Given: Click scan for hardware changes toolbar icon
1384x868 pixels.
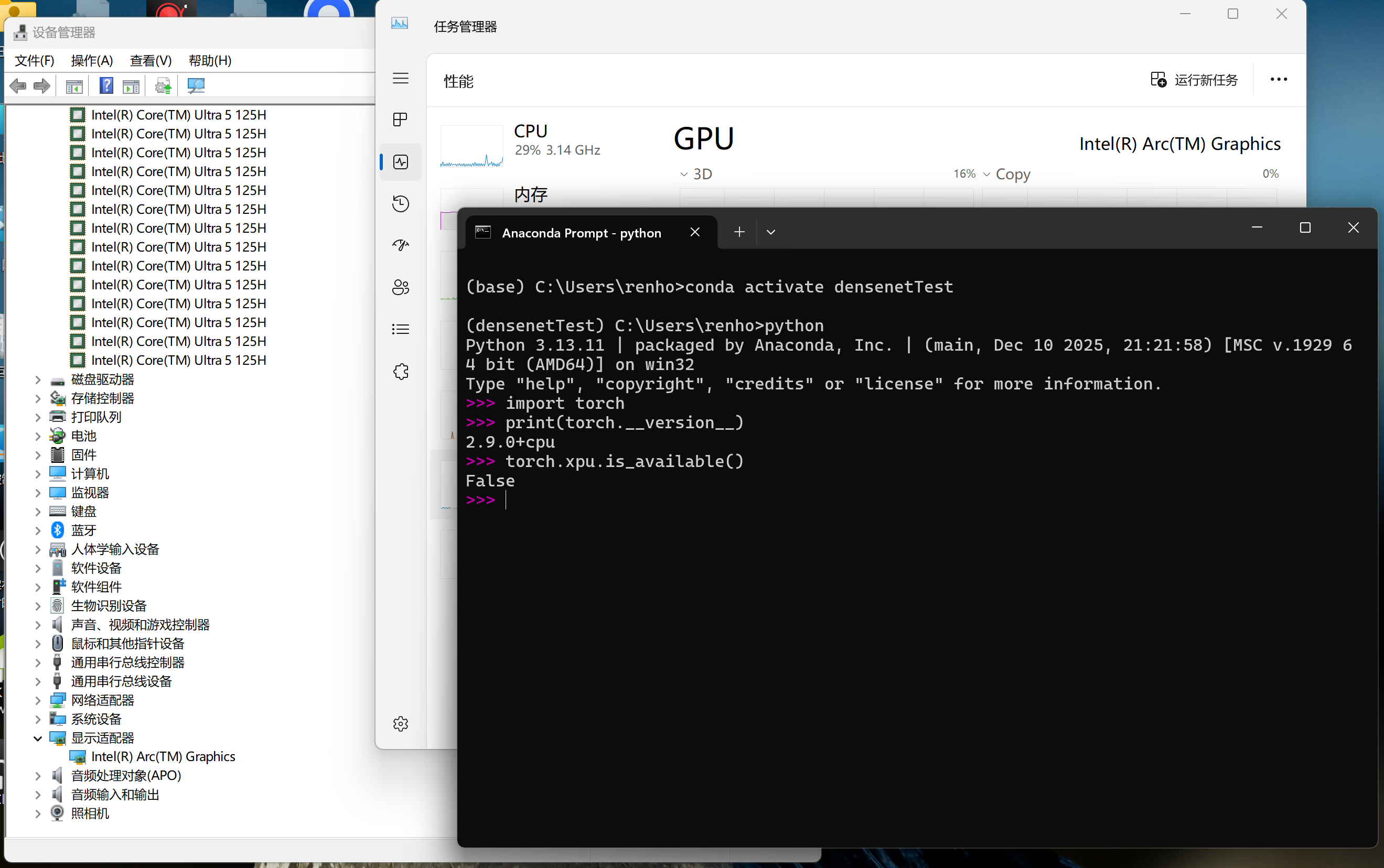Looking at the screenshot, I should pyautogui.click(x=196, y=86).
